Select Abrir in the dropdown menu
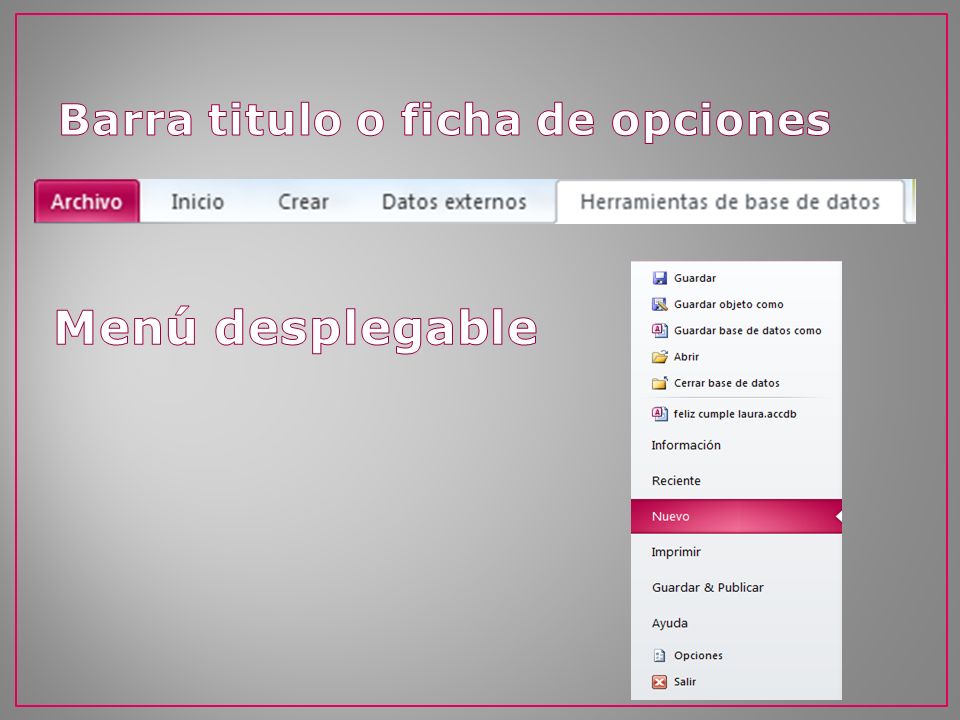 pyautogui.click(x=686, y=357)
